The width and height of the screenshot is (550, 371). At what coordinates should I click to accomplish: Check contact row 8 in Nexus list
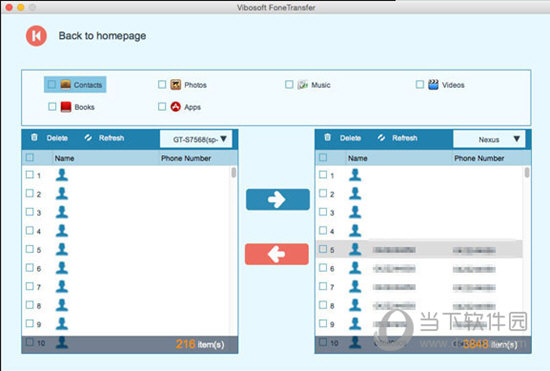pyautogui.click(x=323, y=305)
